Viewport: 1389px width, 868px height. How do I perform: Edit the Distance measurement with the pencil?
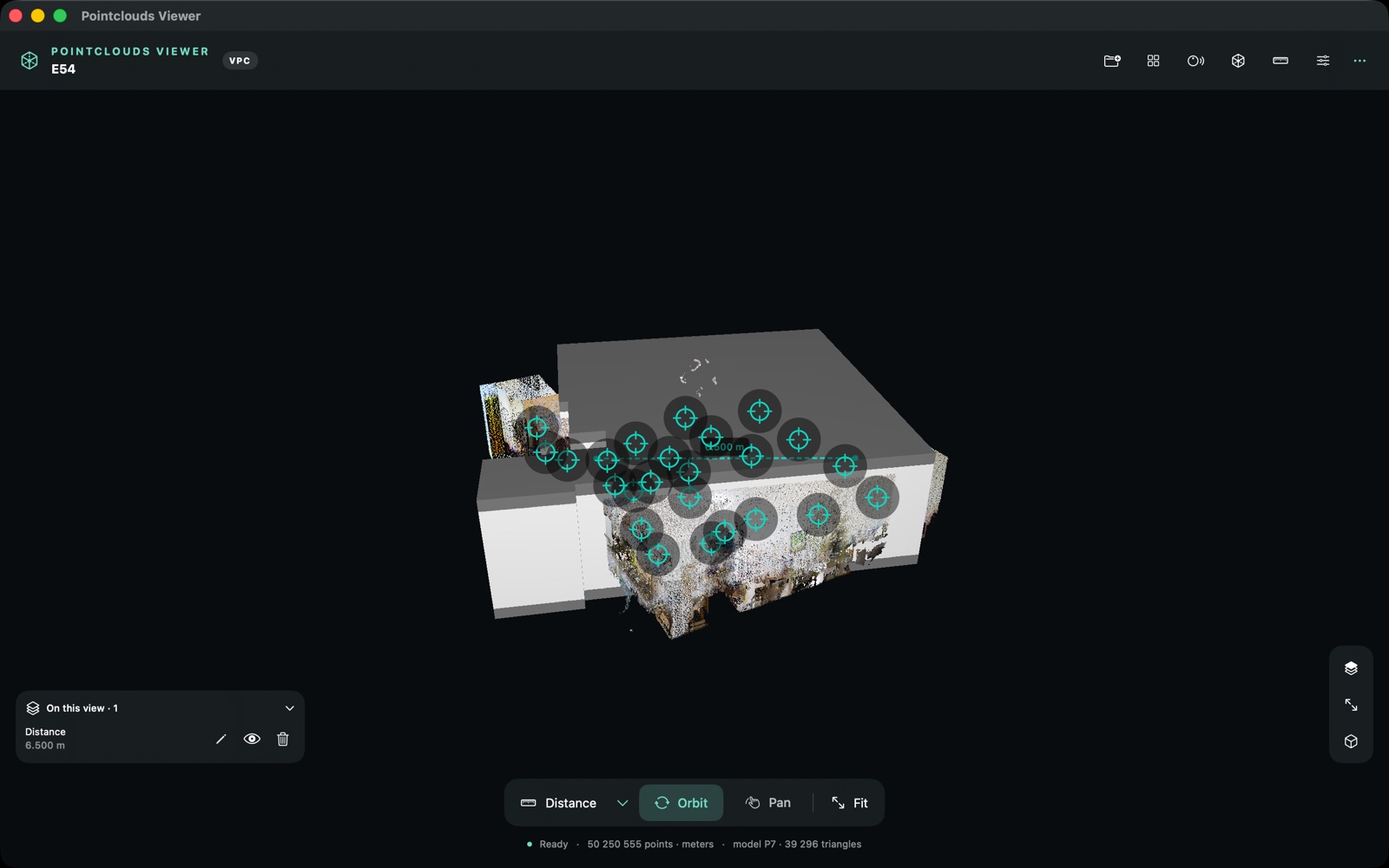[221, 740]
